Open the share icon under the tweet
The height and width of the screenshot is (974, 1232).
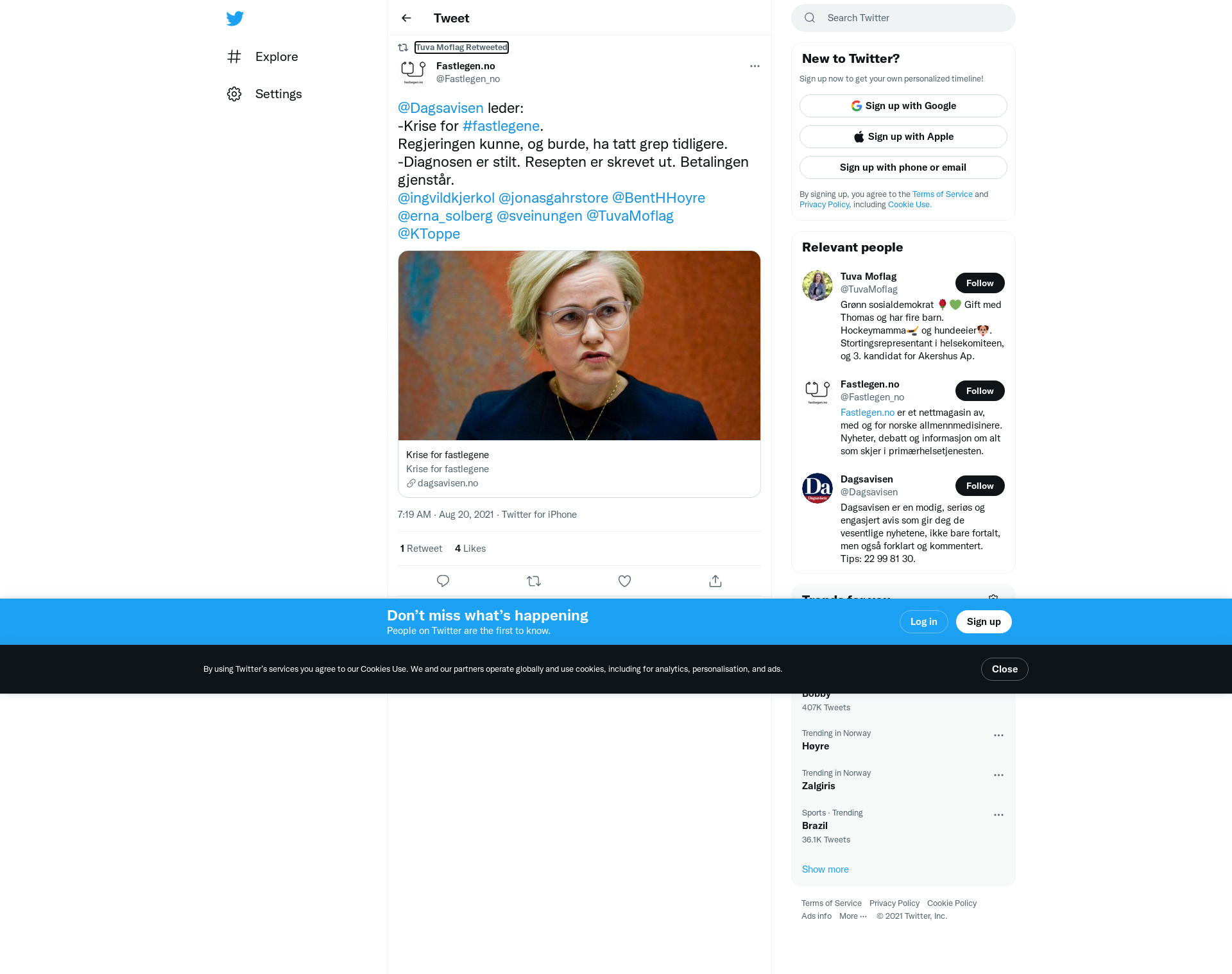click(715, 581)
